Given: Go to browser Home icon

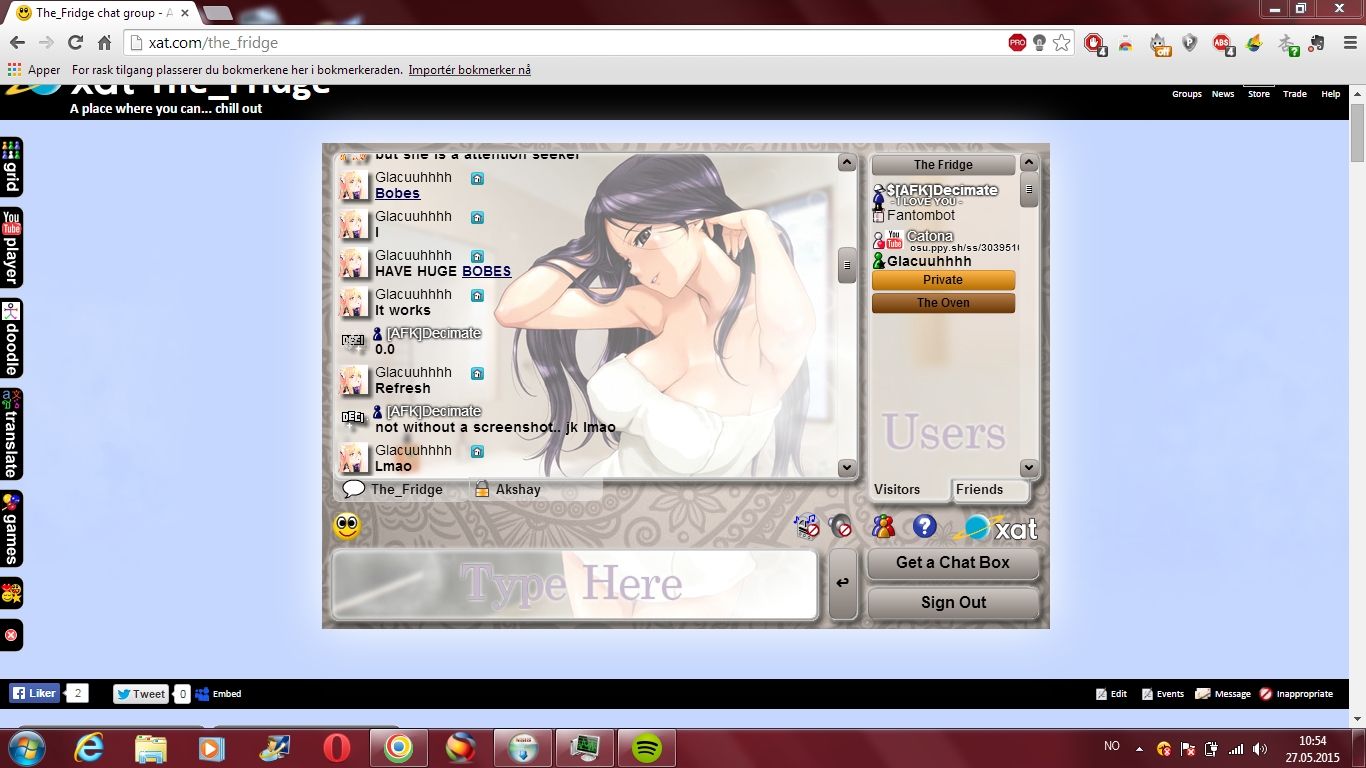Looking at the screenshot, I should (104, 43).
